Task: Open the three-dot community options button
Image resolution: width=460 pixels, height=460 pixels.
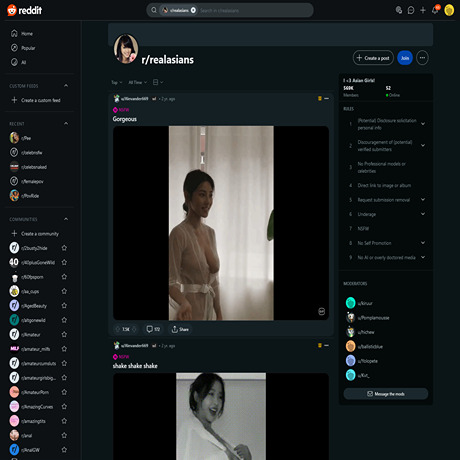Action: pyautogui.click(x=422, y=58)
